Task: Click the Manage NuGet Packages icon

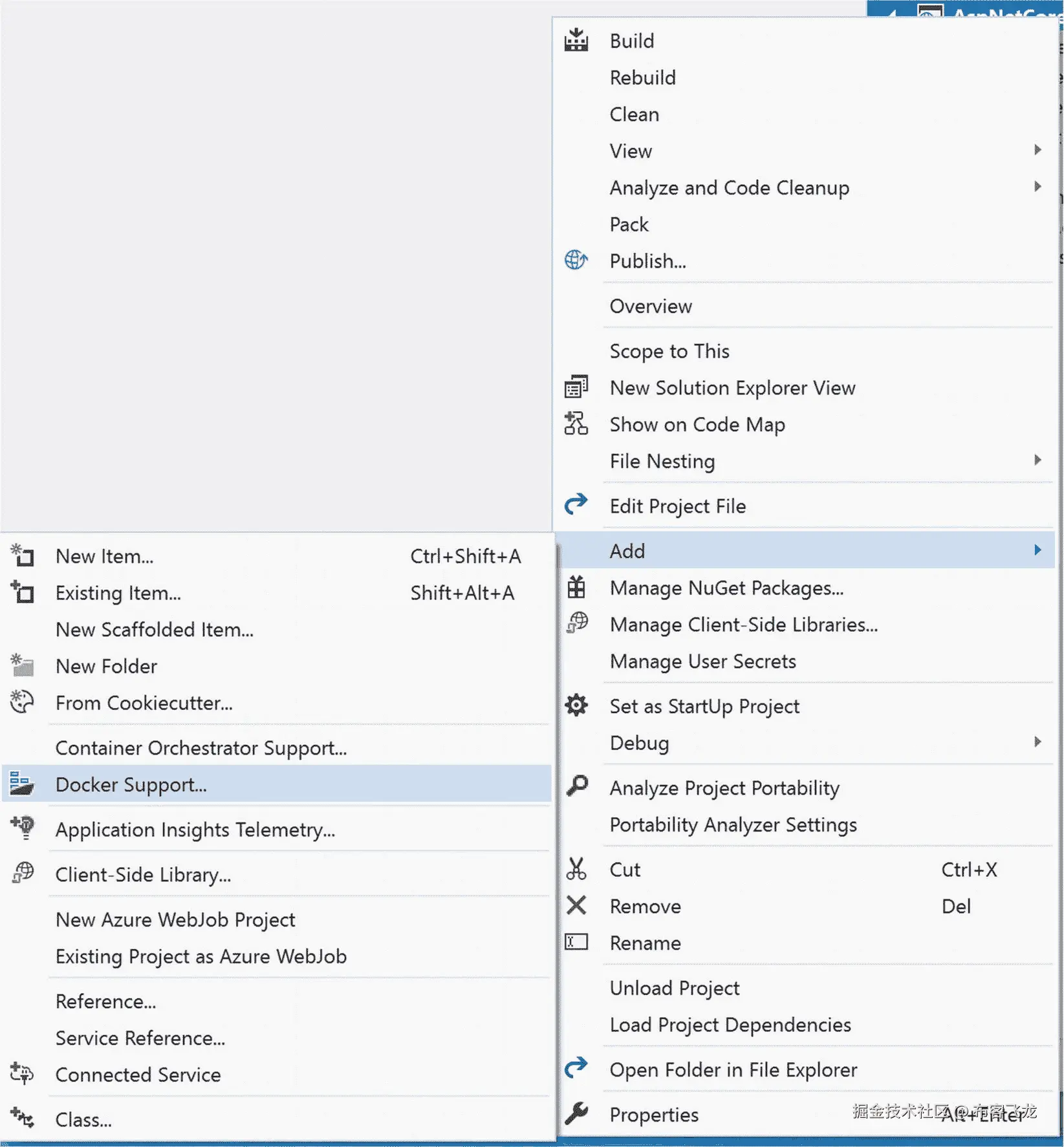Action: click(x=576, y=588)
